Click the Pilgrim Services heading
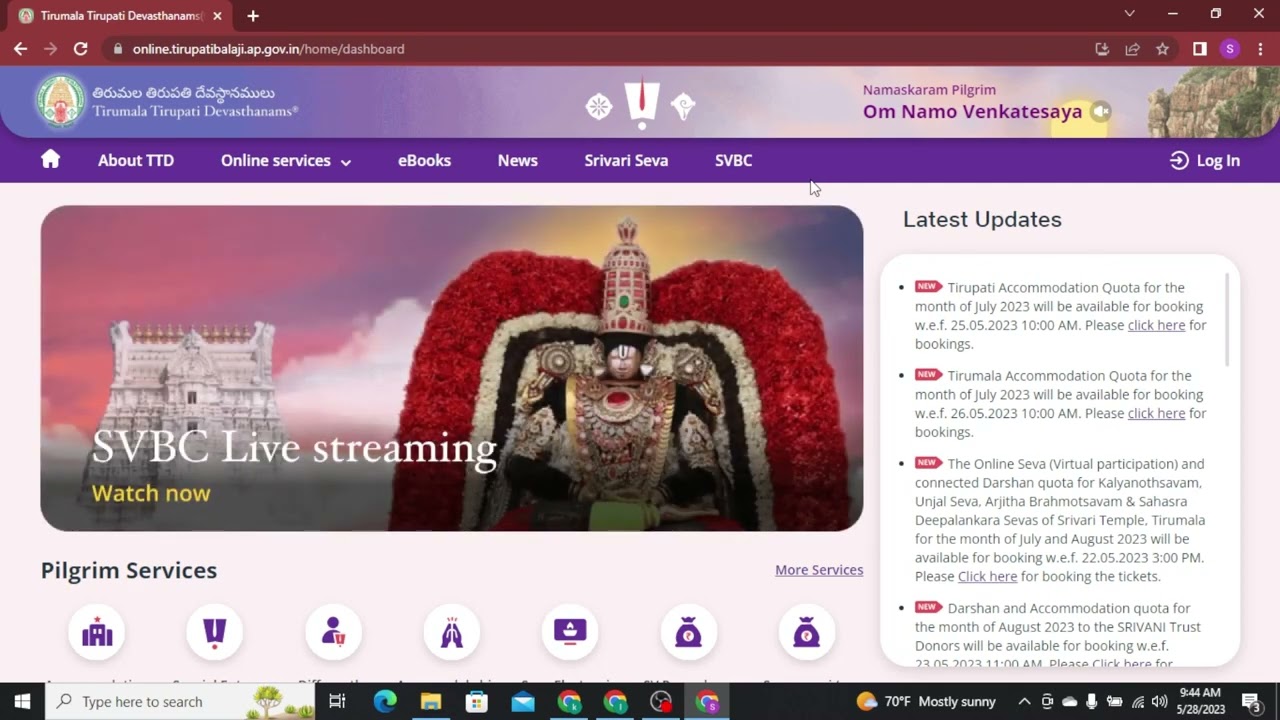The image size is (1280, 720). click(x=129, y=570)
